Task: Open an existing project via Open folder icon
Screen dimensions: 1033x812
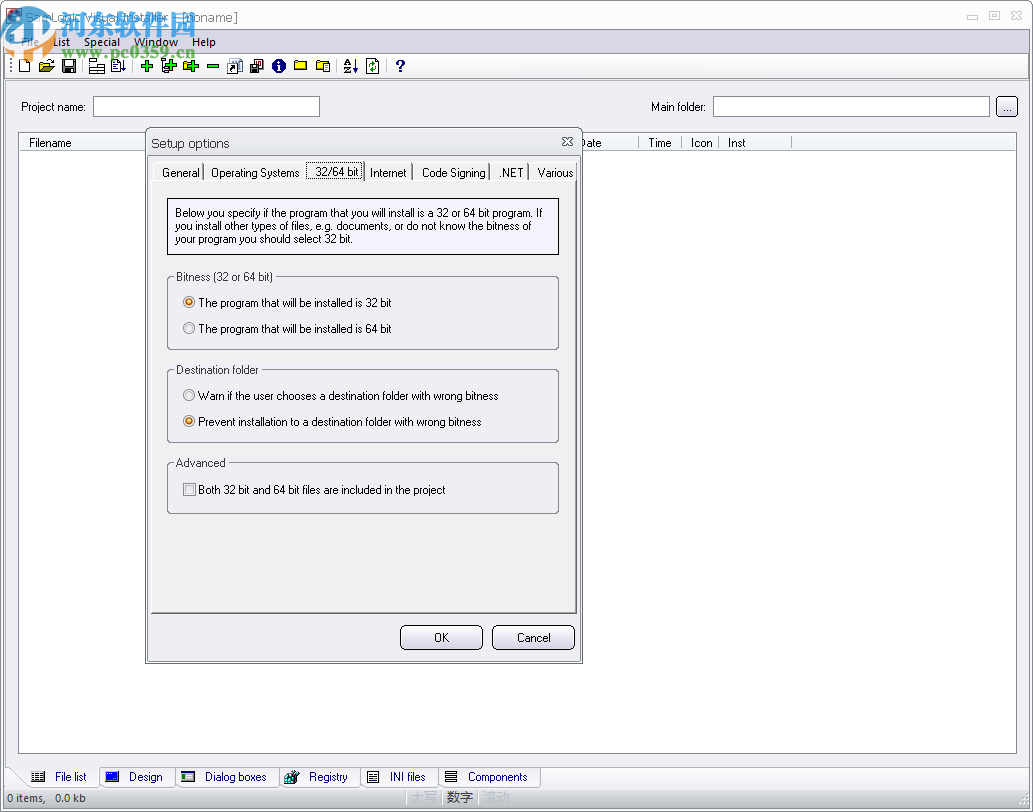Action: (47, 66)
